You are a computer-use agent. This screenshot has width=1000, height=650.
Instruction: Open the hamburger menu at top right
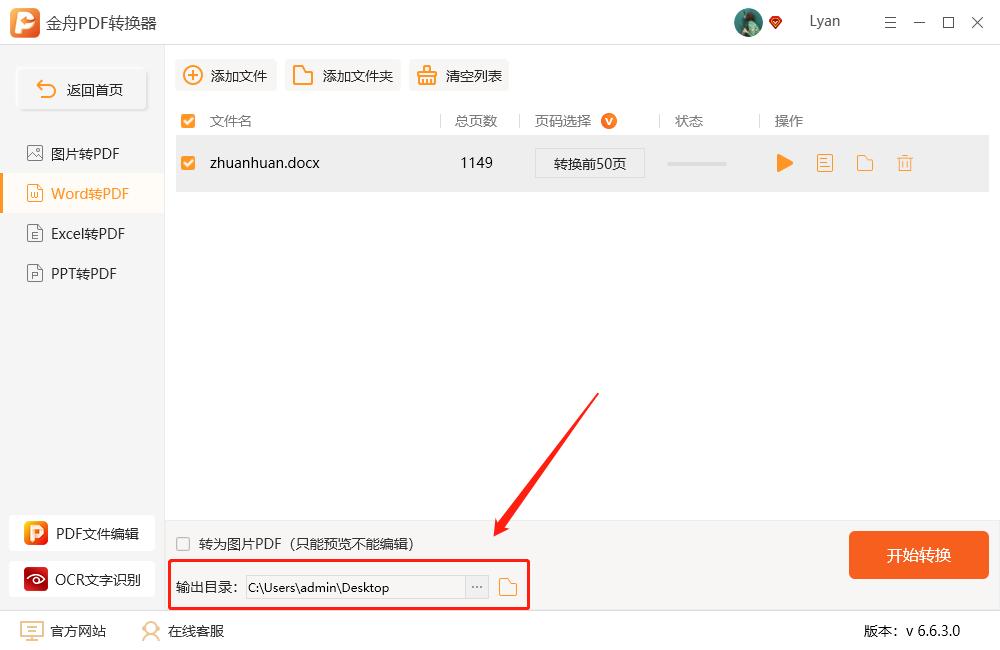pos(890,22)
